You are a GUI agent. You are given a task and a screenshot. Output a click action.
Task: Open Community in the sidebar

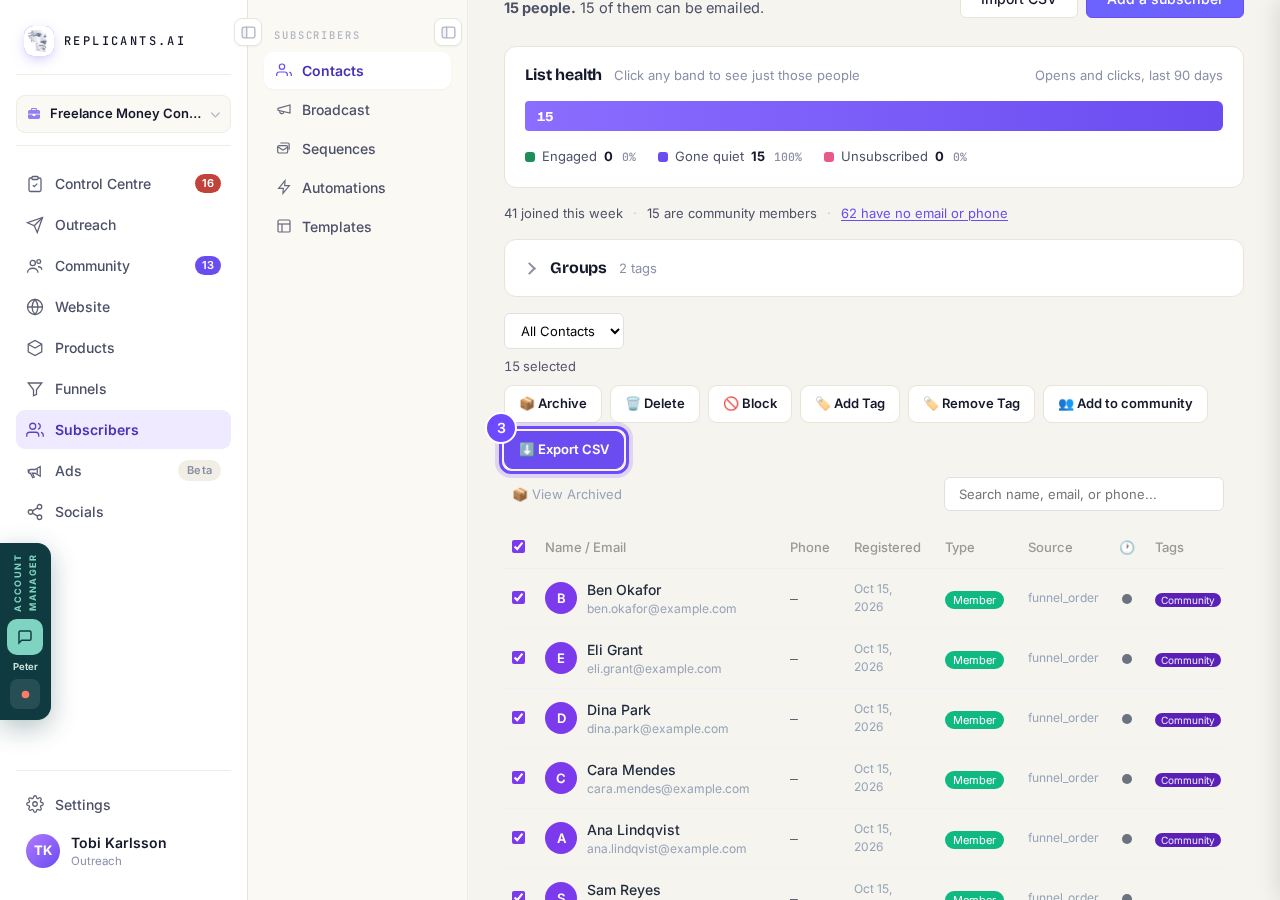123,266
